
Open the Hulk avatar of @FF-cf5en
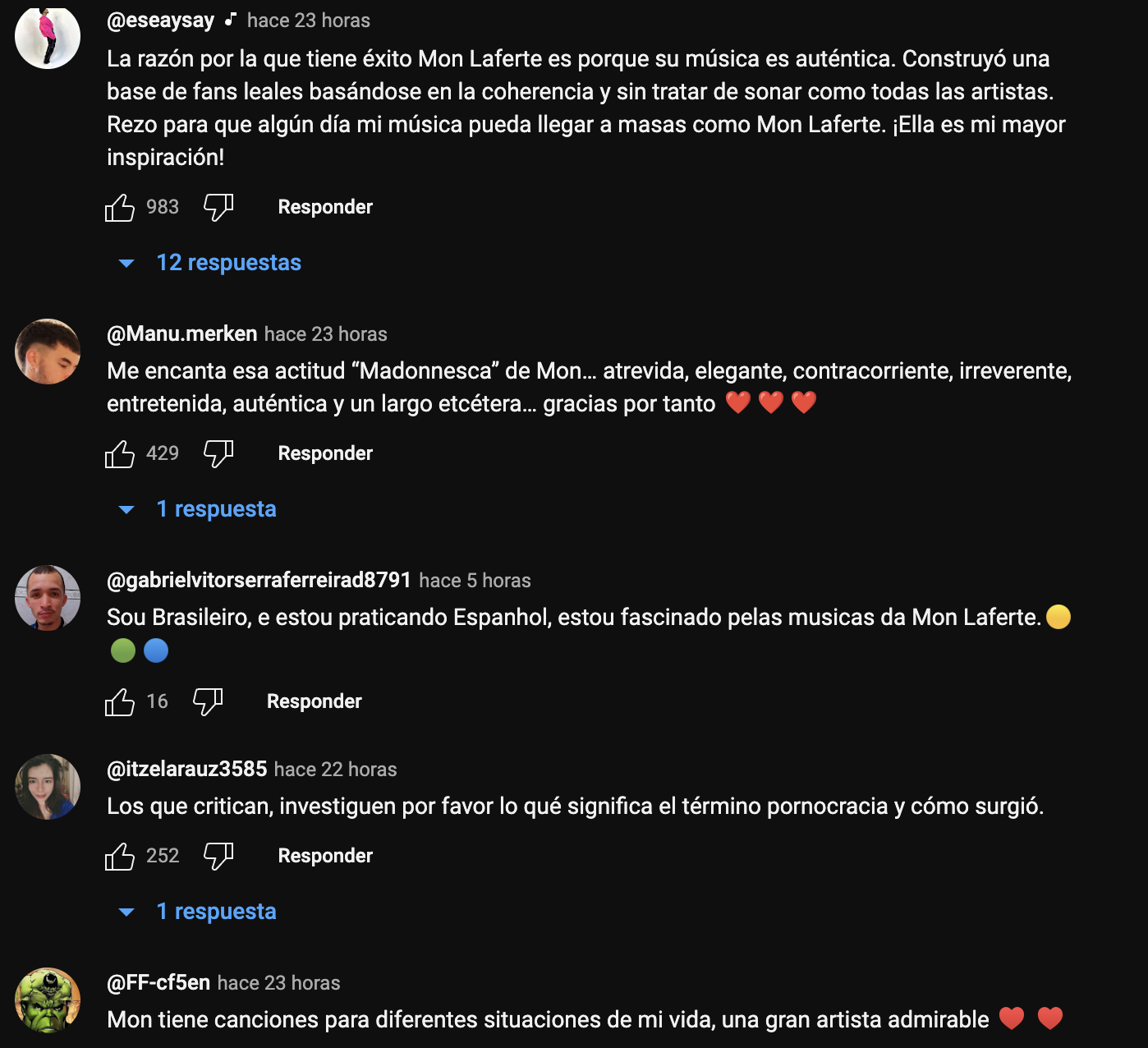[x=48, y=1000]
